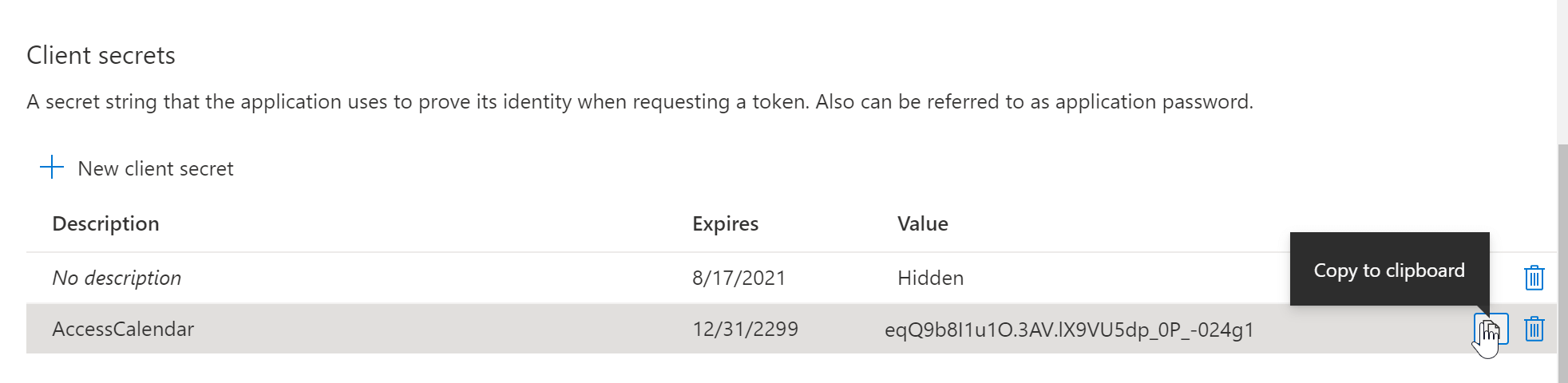Click the vertical scrollbar thumb
Screen dimensions: 1568x383
pos(1562,263)
